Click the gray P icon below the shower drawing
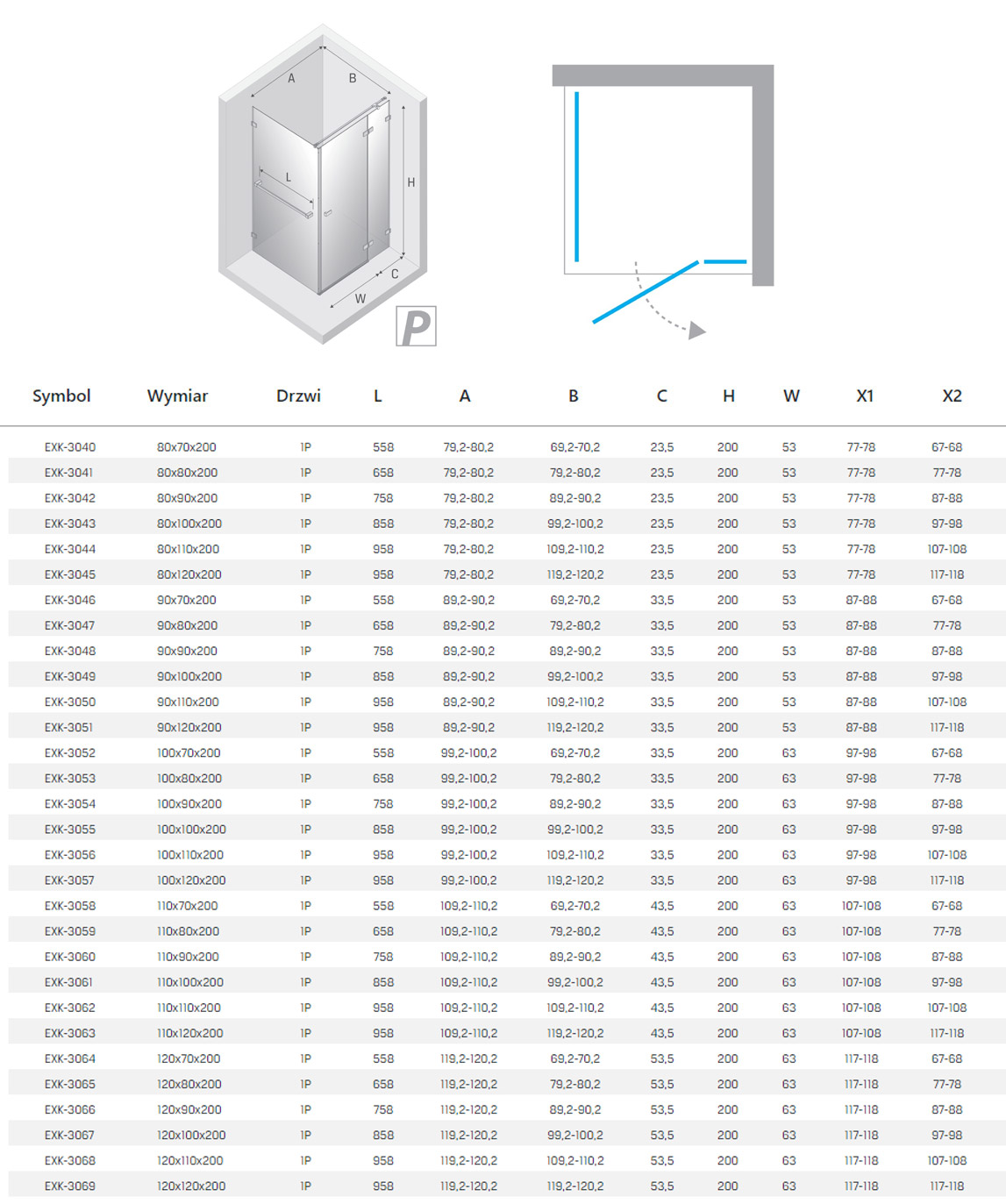This screenshot has width=1006, height=1204. [415, 326]
